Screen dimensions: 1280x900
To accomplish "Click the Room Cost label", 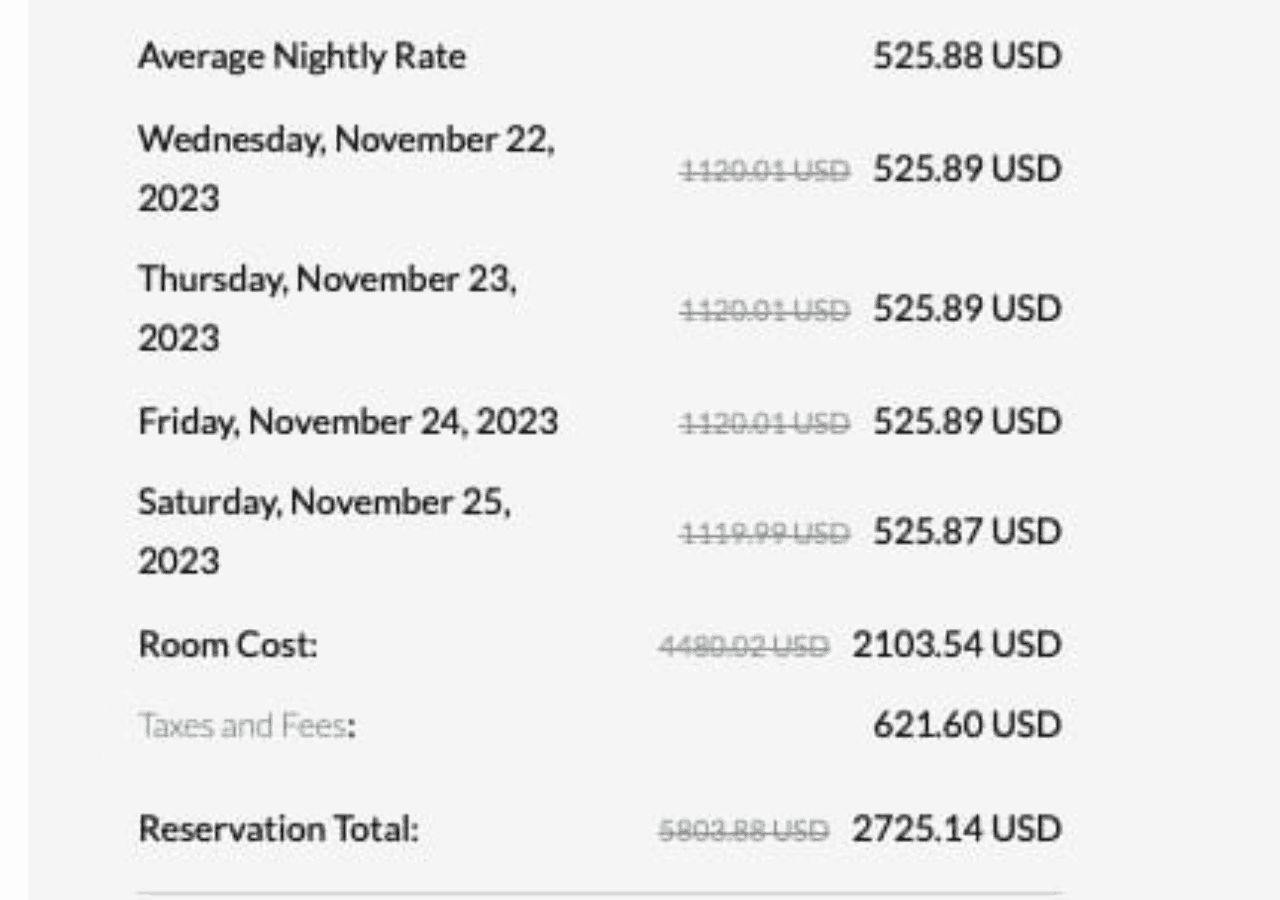I will point(227,645).
